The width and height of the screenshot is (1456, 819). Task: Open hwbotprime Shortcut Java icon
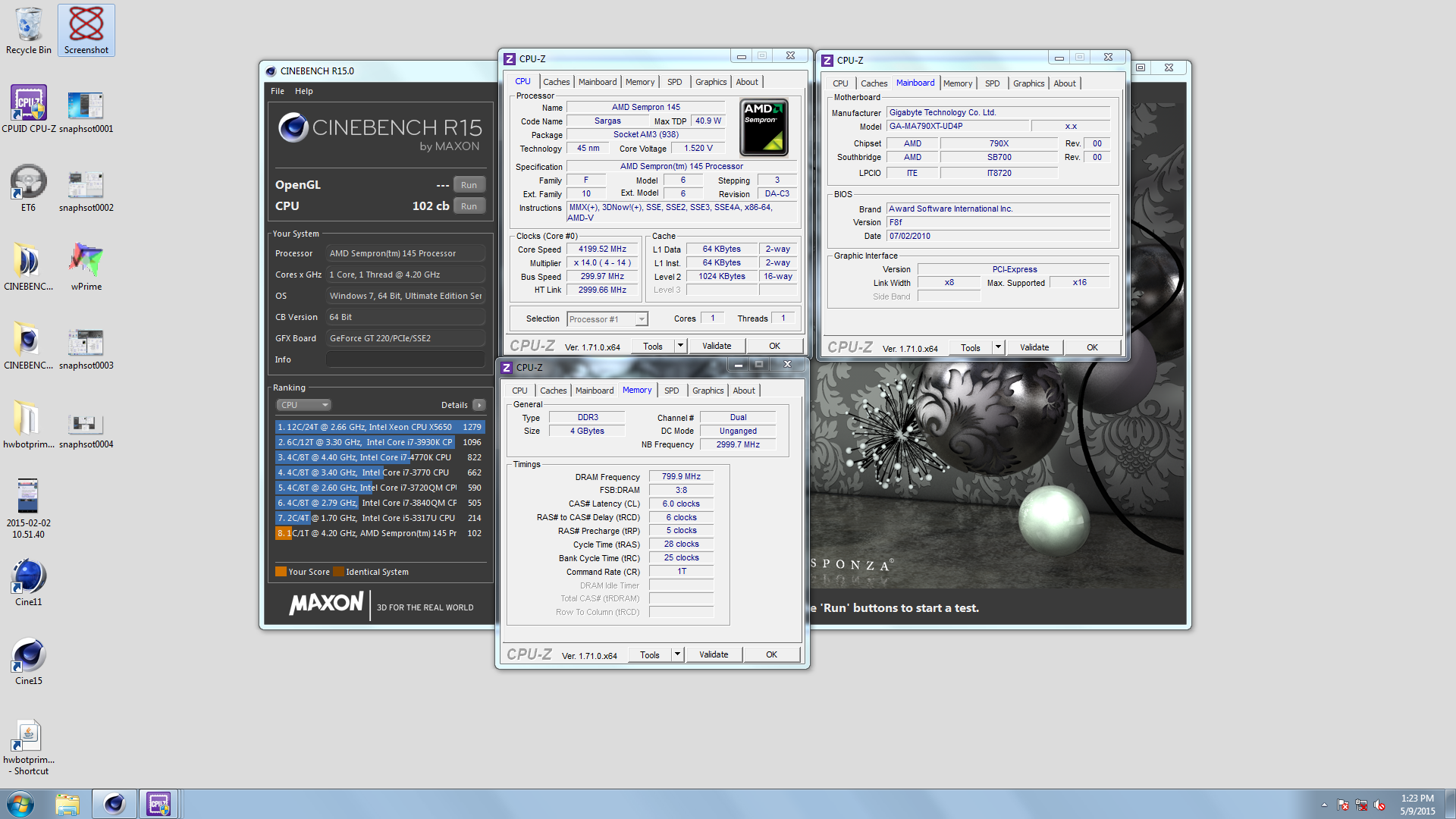pos(29,746)
